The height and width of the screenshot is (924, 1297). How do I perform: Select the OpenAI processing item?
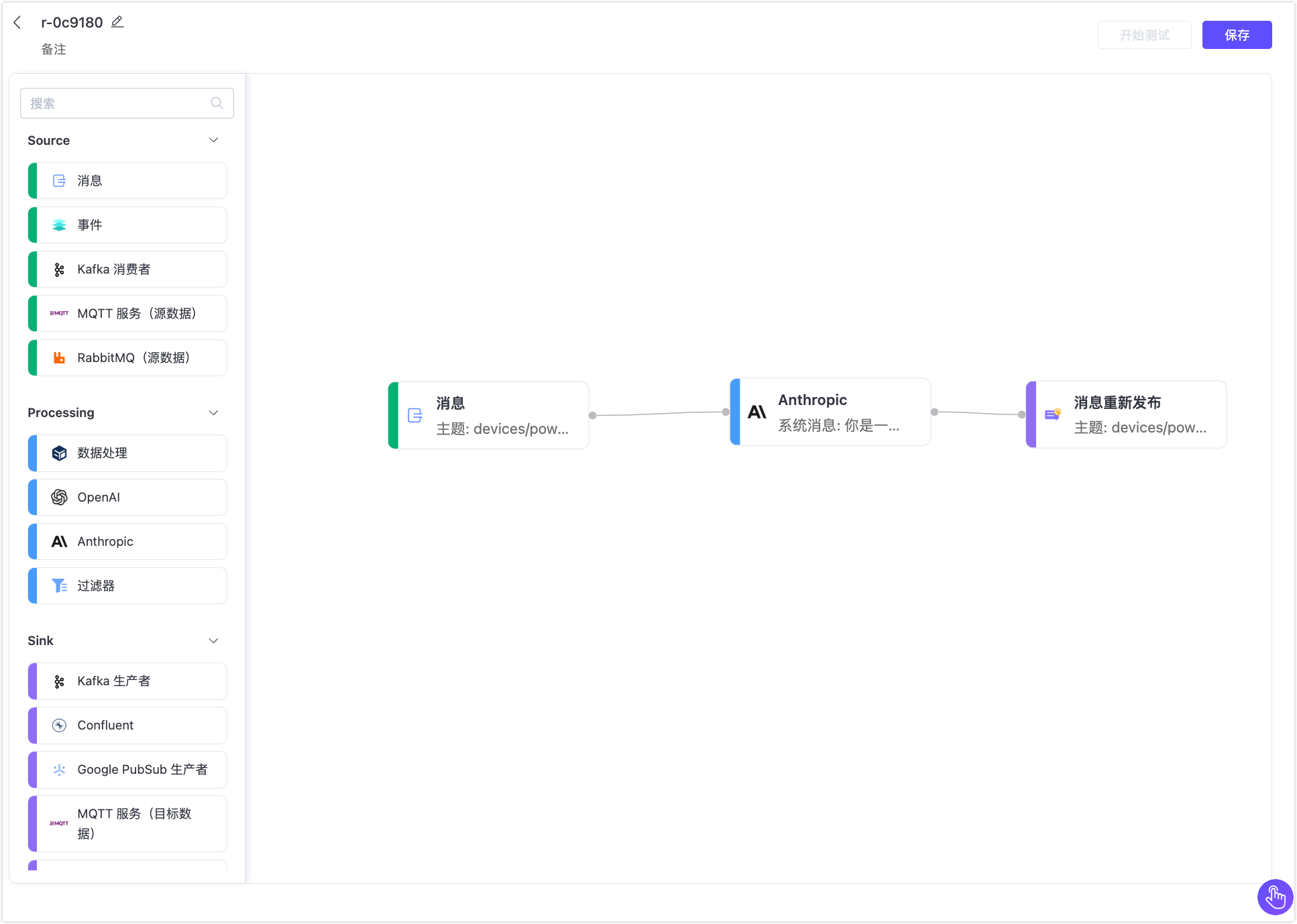127,498
